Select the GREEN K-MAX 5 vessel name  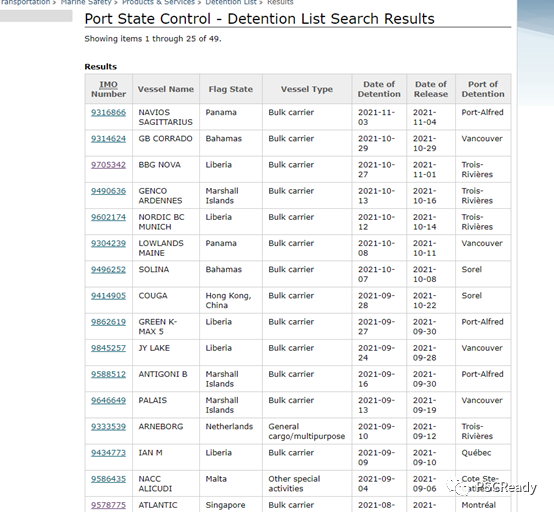coord(158,326)
